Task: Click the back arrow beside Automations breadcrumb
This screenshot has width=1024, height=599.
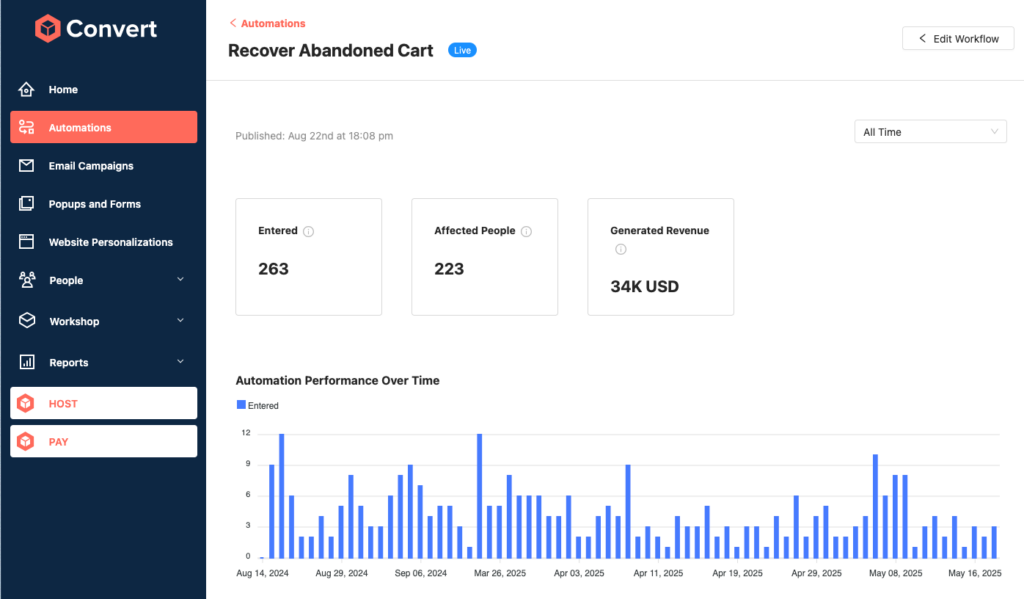Action: [x=232, y=23]
